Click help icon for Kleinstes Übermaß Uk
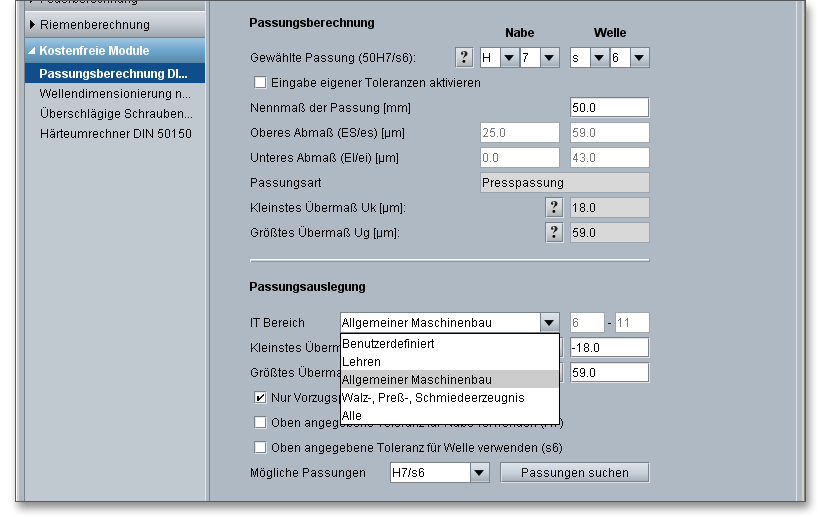821x517 pixels. [x=553, y=208]
